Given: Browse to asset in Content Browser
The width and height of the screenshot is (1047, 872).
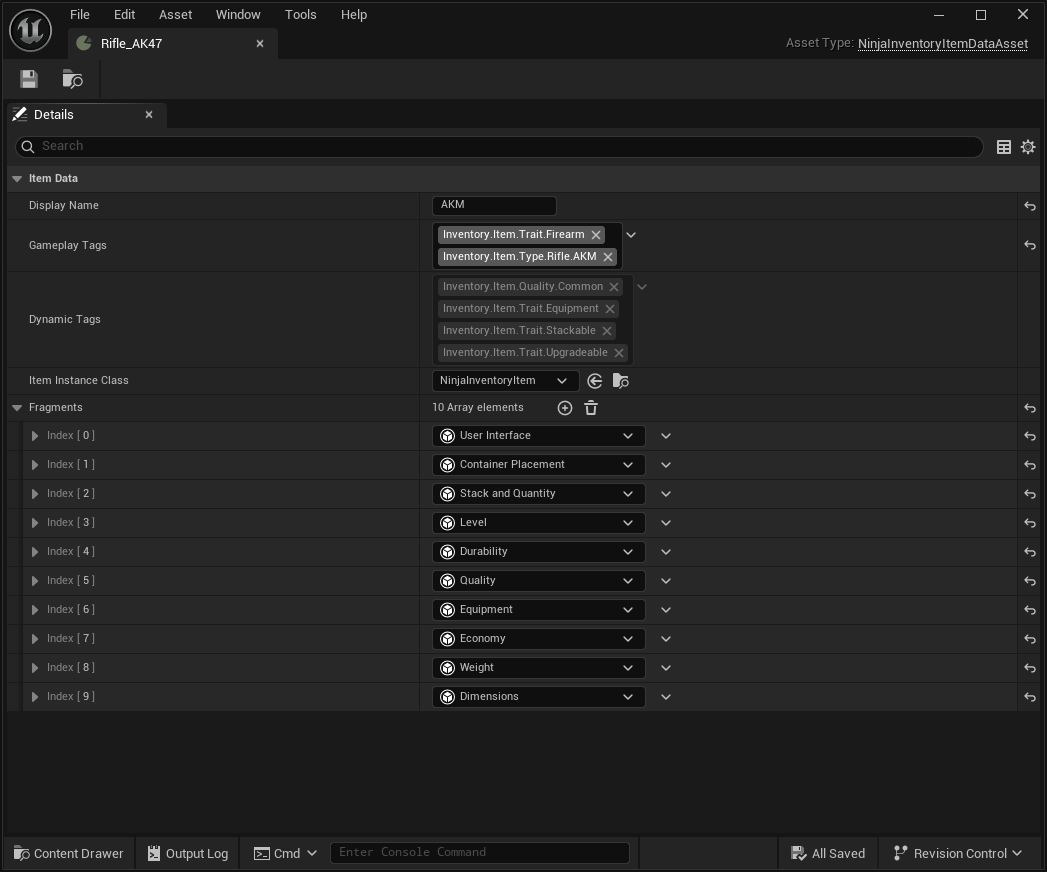Looking at the screenshot, I should click(x=70, y=78).
